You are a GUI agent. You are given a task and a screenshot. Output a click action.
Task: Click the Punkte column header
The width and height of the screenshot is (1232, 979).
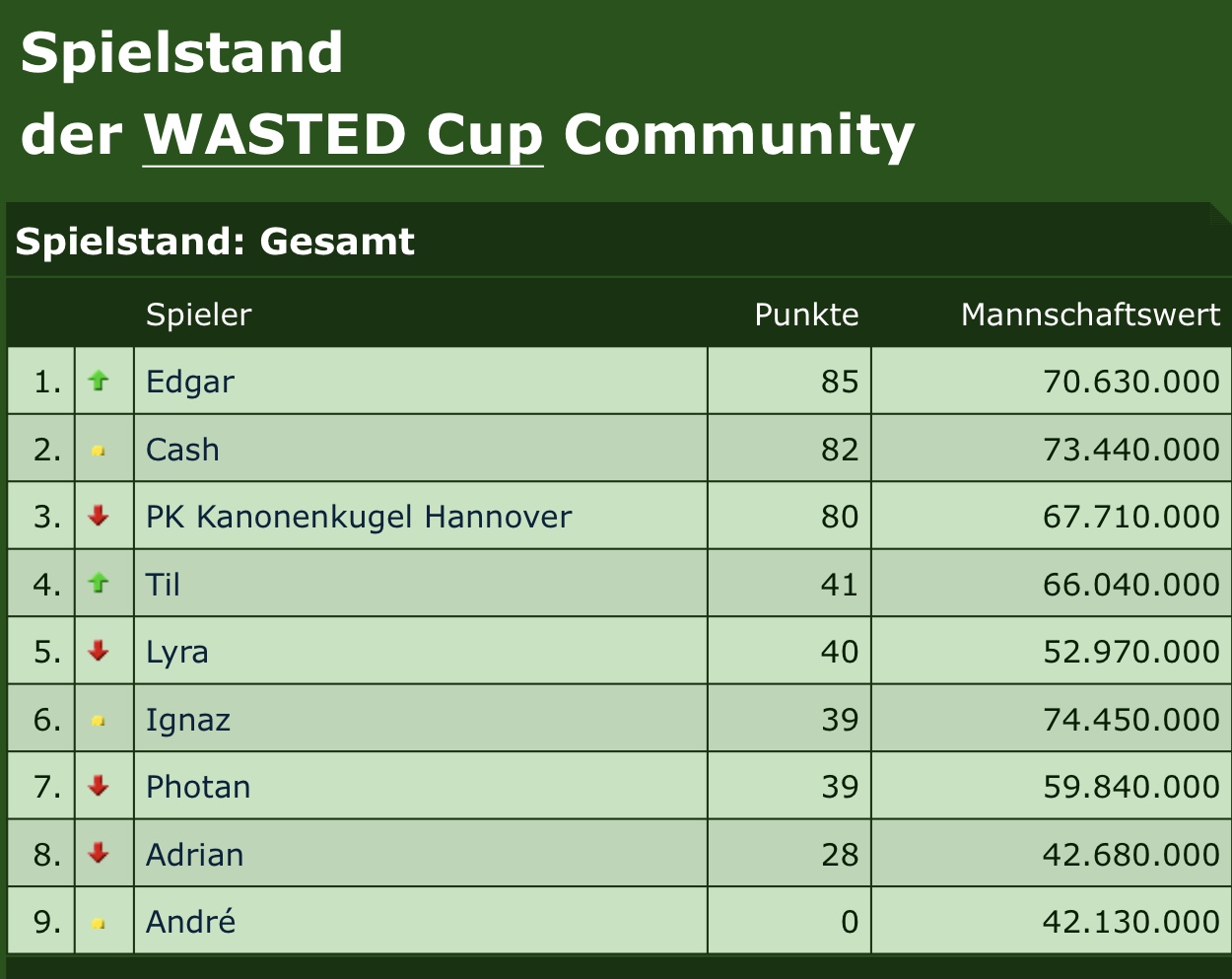point(806,315)
